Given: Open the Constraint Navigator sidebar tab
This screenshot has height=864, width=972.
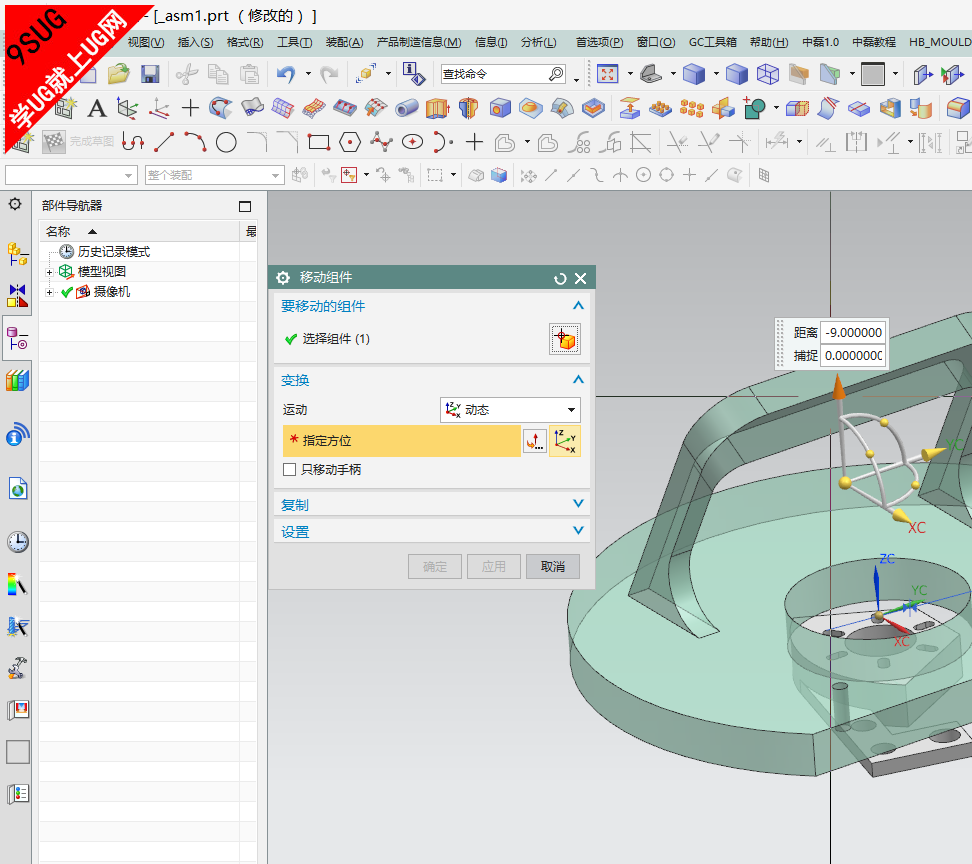Looking at the screenshot, I should pos(17,296).
